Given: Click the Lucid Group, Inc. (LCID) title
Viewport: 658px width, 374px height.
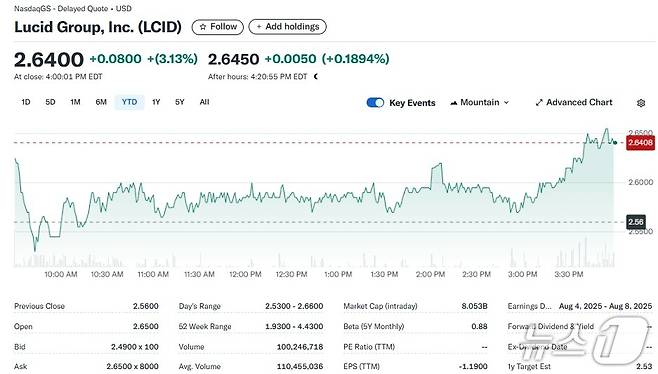Looking at the screenshot, I should [x=98, y=27].
